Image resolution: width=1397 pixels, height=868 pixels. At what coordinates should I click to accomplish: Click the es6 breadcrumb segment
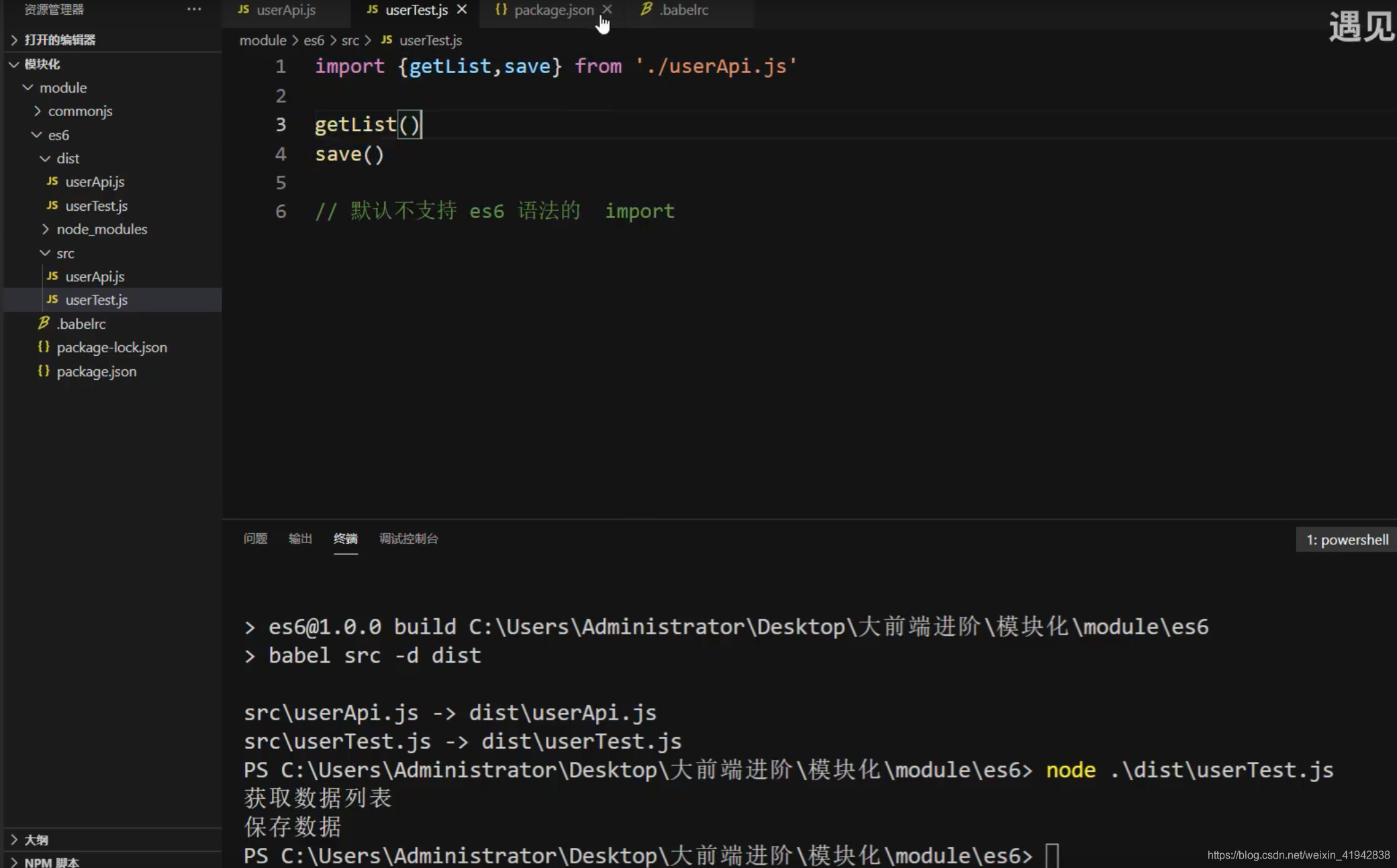click(314, 40)
